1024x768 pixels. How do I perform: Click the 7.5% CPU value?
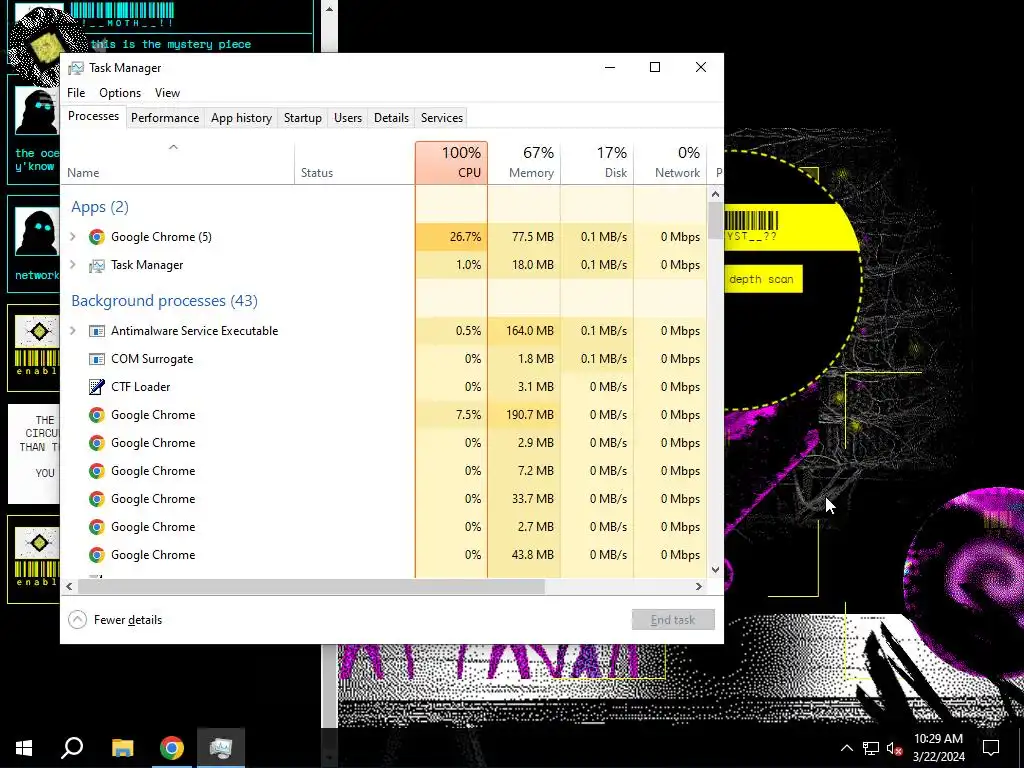(468, 415)
